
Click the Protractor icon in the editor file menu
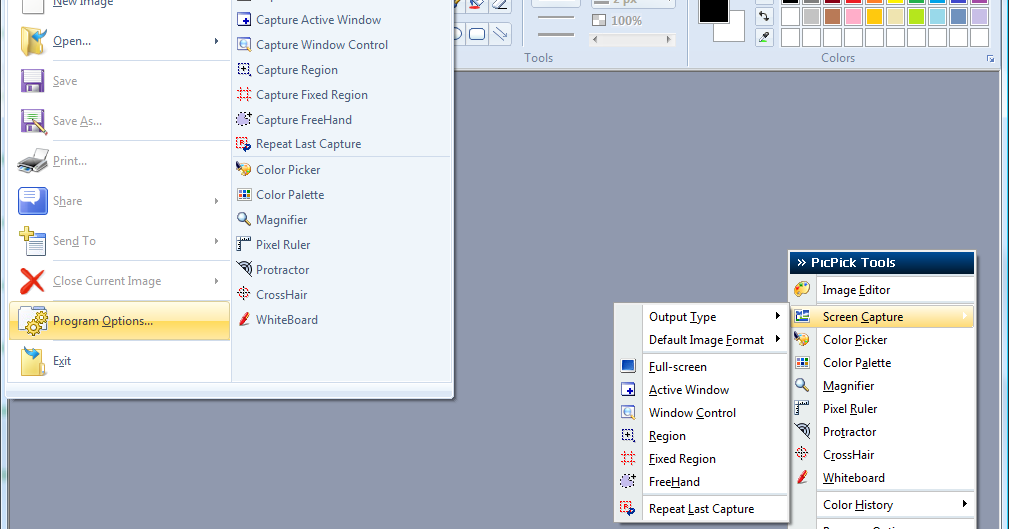244,268
